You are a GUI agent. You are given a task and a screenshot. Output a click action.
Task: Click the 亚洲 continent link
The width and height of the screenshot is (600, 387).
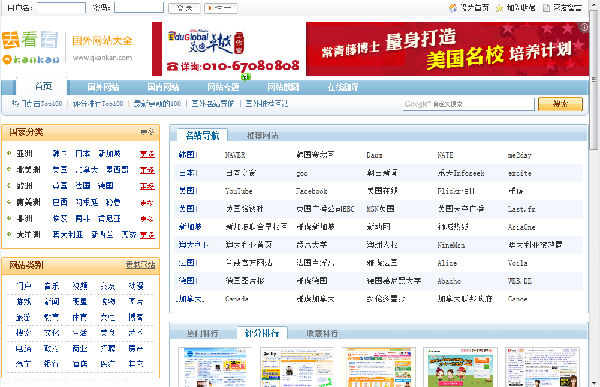coord(24,153)
